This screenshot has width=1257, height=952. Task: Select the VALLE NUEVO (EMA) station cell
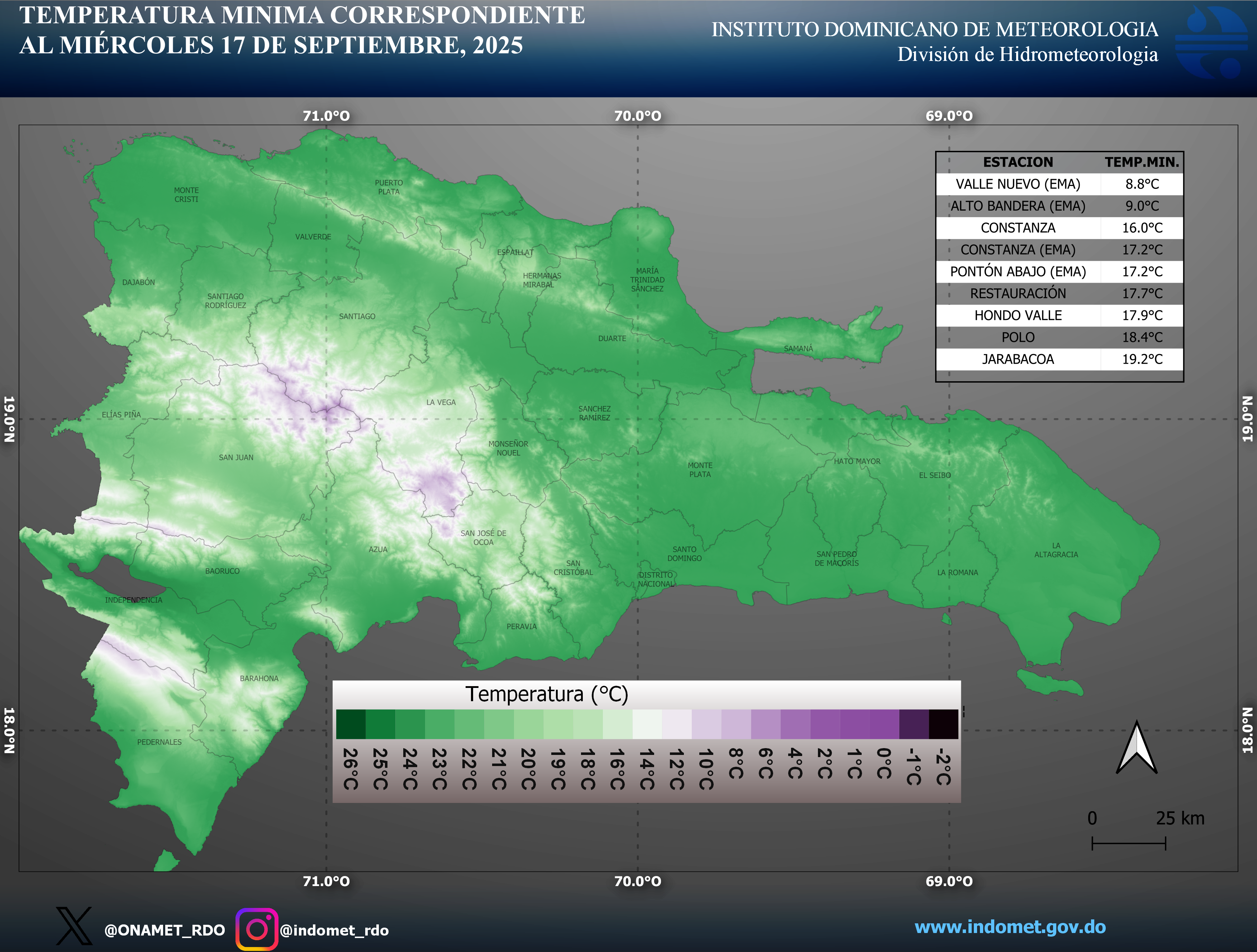(1018, 184)
